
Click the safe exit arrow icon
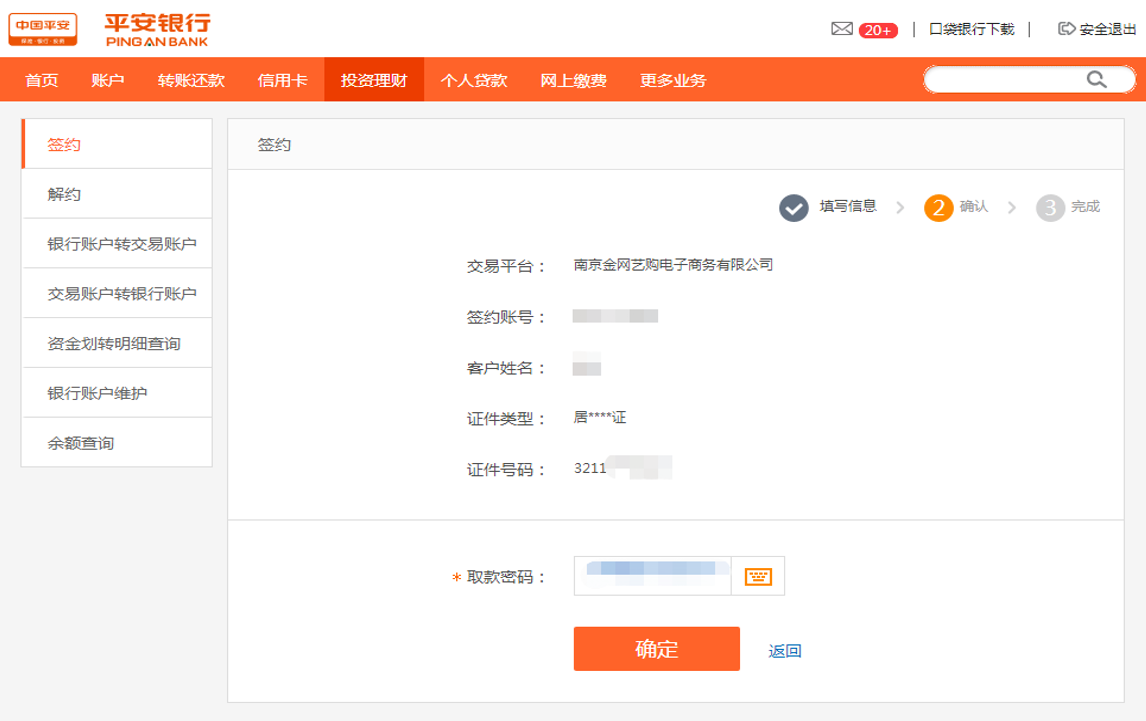(x=1066, y=29)
